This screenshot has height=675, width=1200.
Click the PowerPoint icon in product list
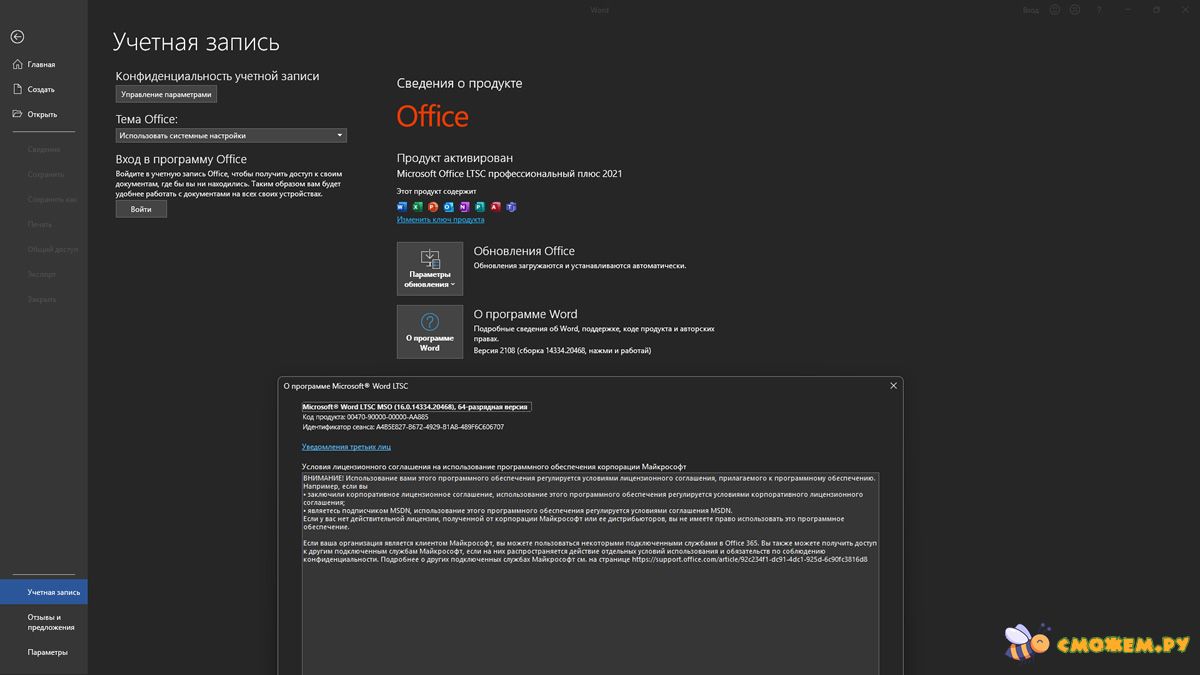pos(433,207)
